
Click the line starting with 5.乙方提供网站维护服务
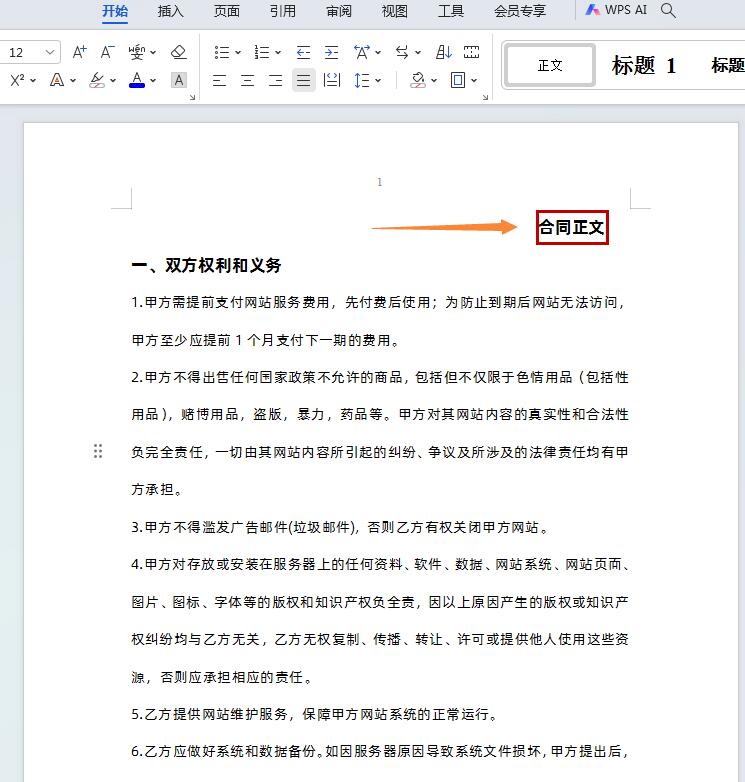point(315,714)
